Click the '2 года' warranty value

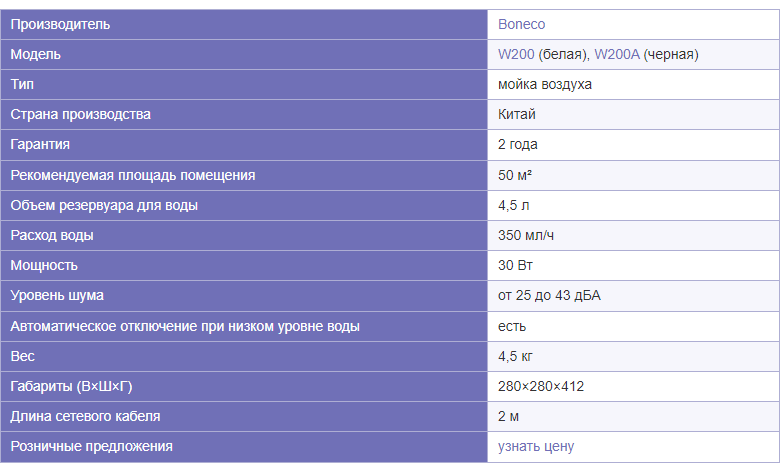click(x=518, y=144)
